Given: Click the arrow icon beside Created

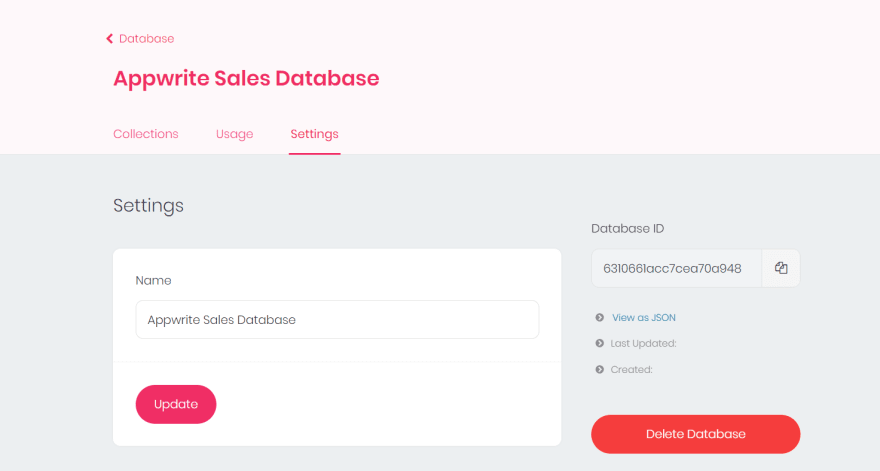Looking at the screenshot, I should pos(599,369).
